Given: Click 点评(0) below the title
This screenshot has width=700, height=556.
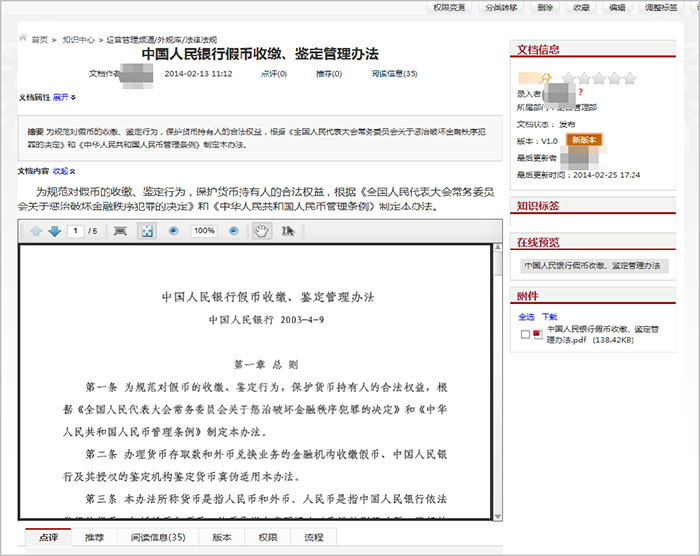Looking at the screenshot, I should pos(274,74).
